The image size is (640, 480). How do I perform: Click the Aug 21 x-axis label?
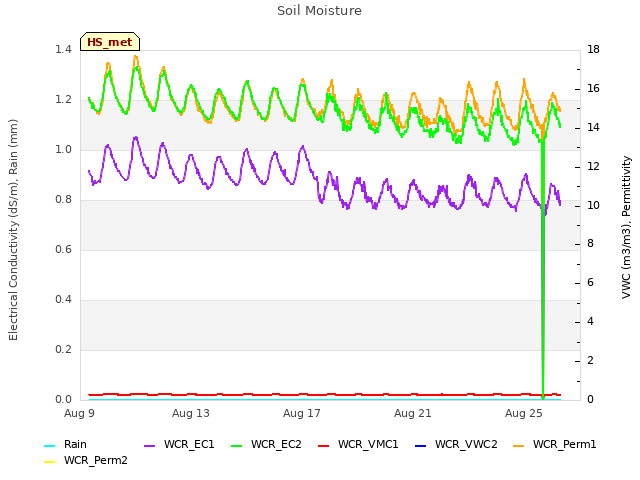(413, 413)
